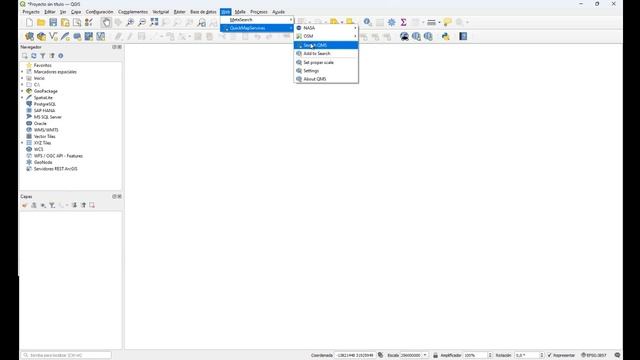Open the Processing Toolbox gear icon
Image resolution: width=640 pixels, height=360 pixels.
click(391, 22)
